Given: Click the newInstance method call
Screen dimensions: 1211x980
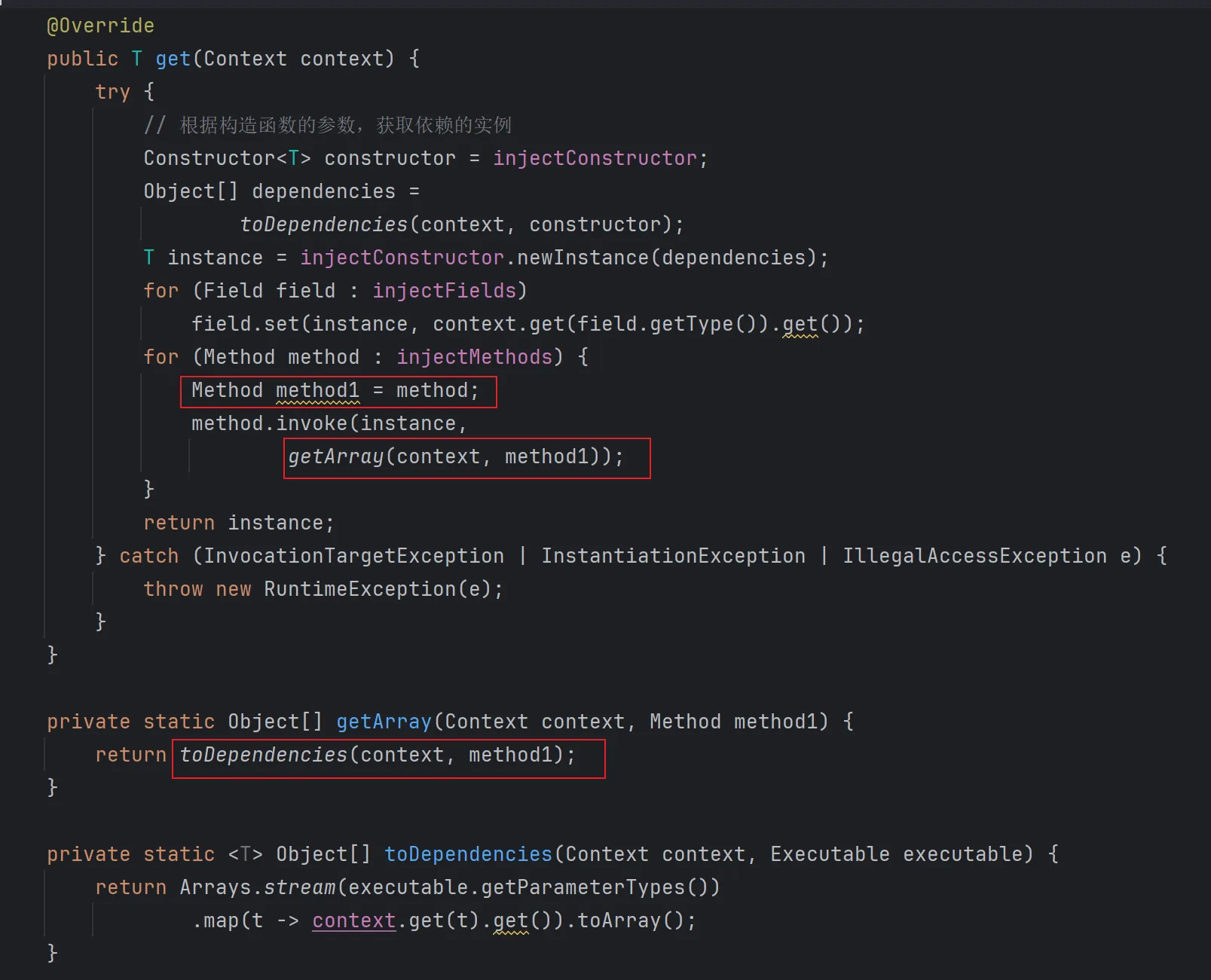Looking at the screenshot, I should point(583,258).
